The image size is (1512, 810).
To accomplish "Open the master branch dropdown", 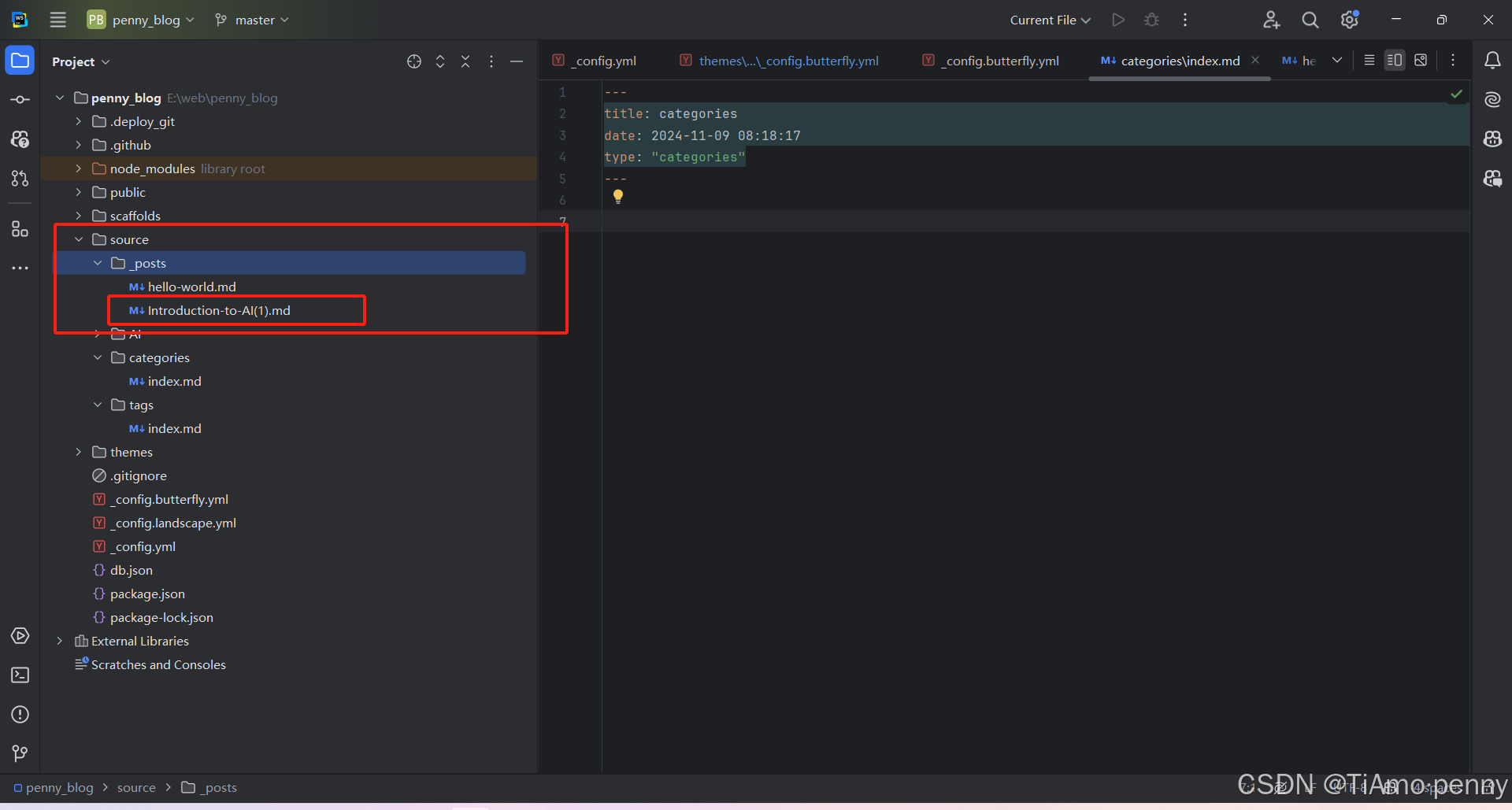I will 252,20.
